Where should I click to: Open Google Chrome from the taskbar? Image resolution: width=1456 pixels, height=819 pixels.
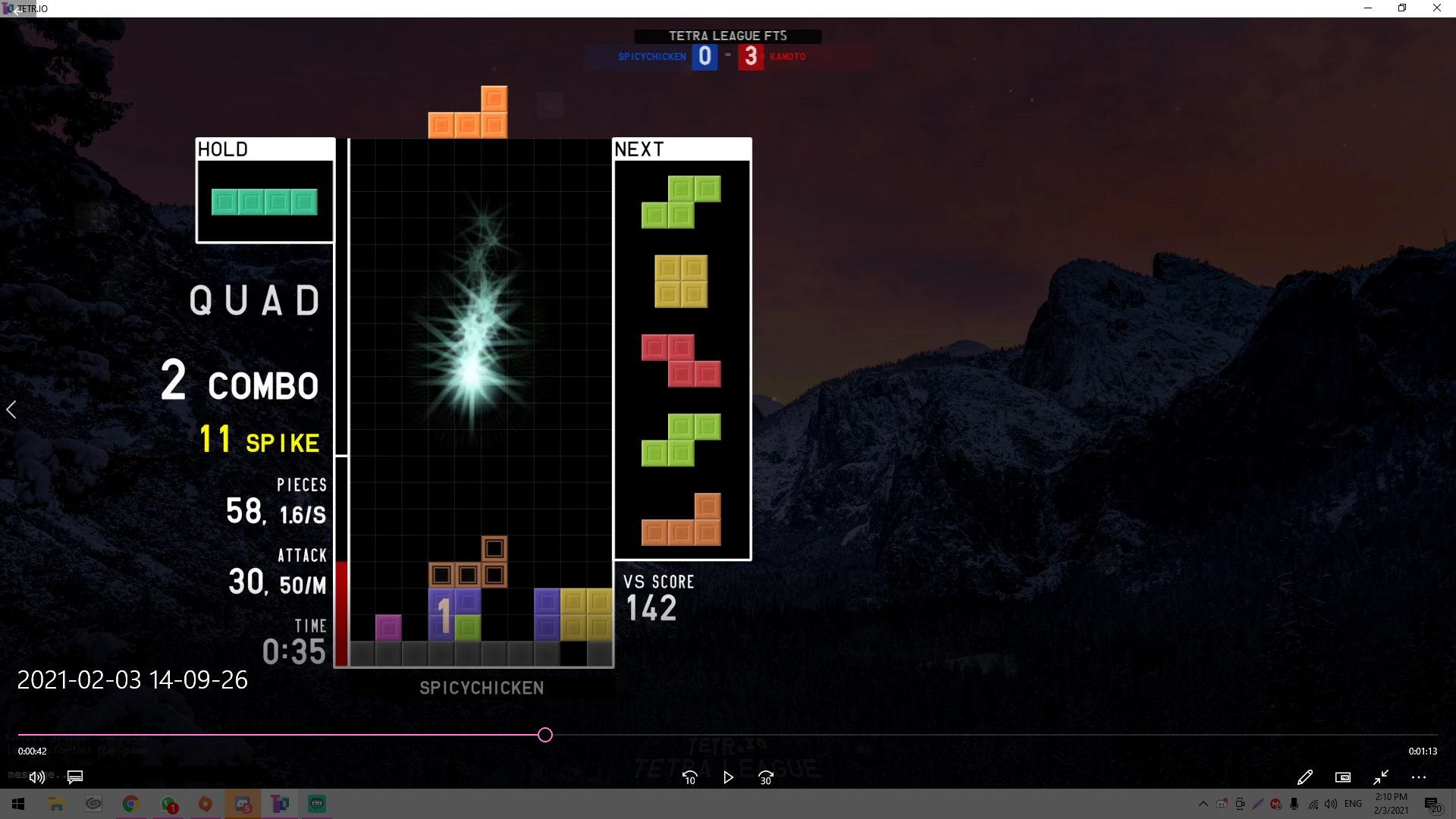click(x=130, y=805)
